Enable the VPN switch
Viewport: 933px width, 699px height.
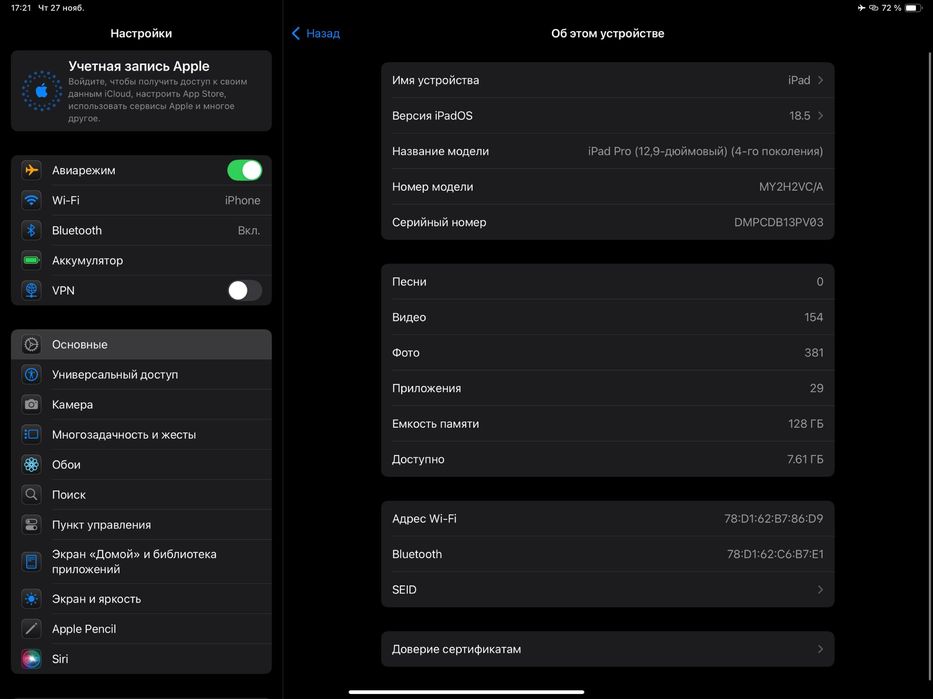pyautogui.click(x=245, y=290)
